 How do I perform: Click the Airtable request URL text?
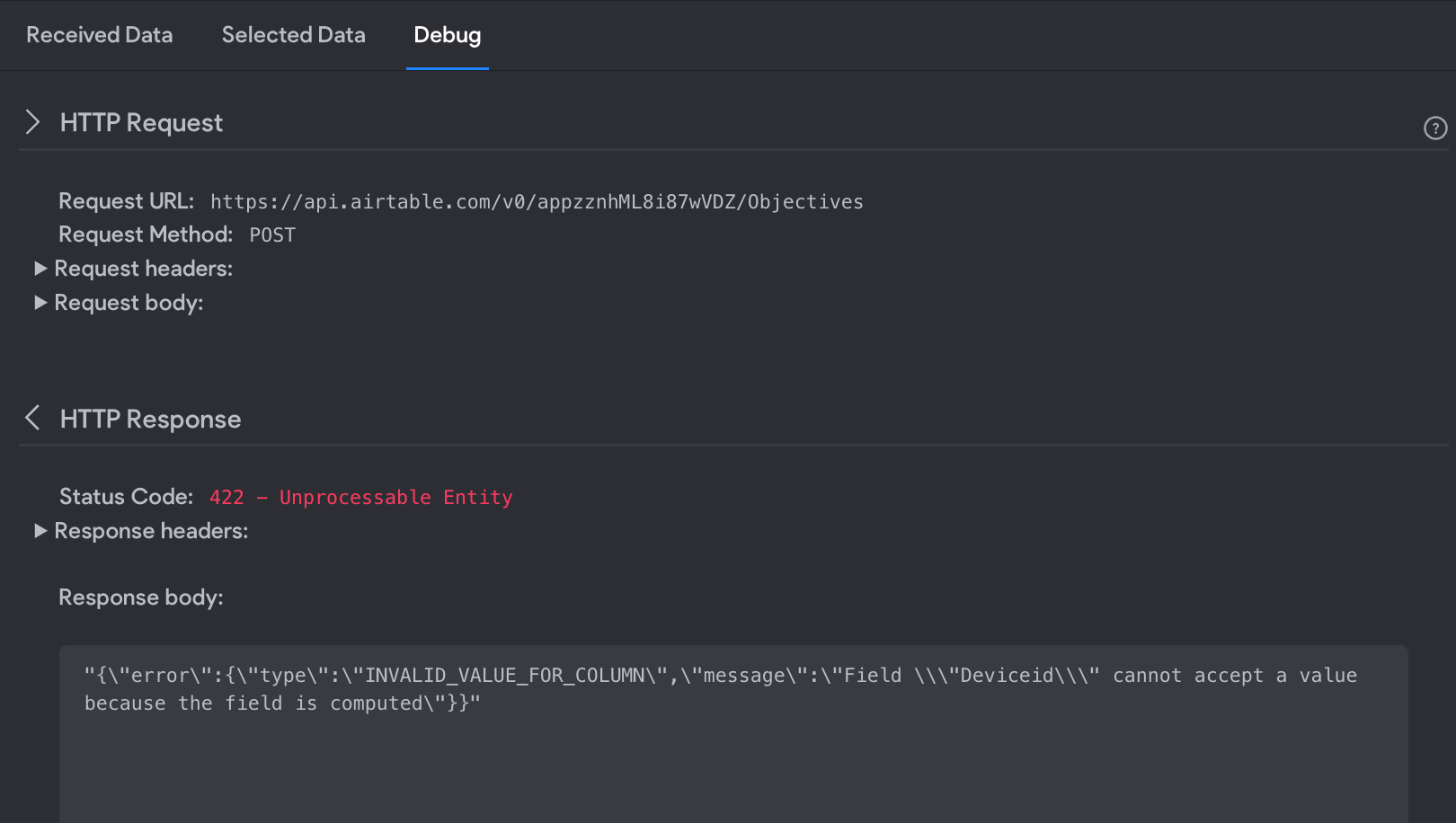[x=537, y=202]
